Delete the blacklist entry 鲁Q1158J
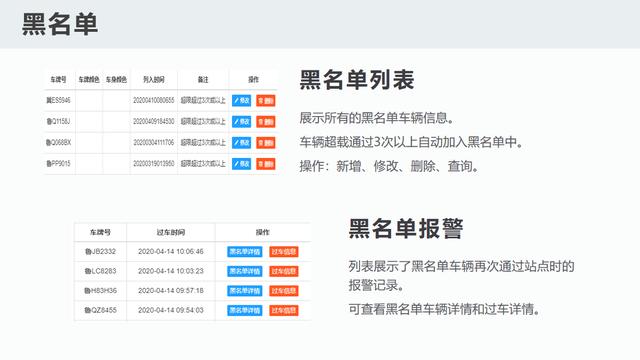This screenshot has width=640, height=360. coord(266,122)
